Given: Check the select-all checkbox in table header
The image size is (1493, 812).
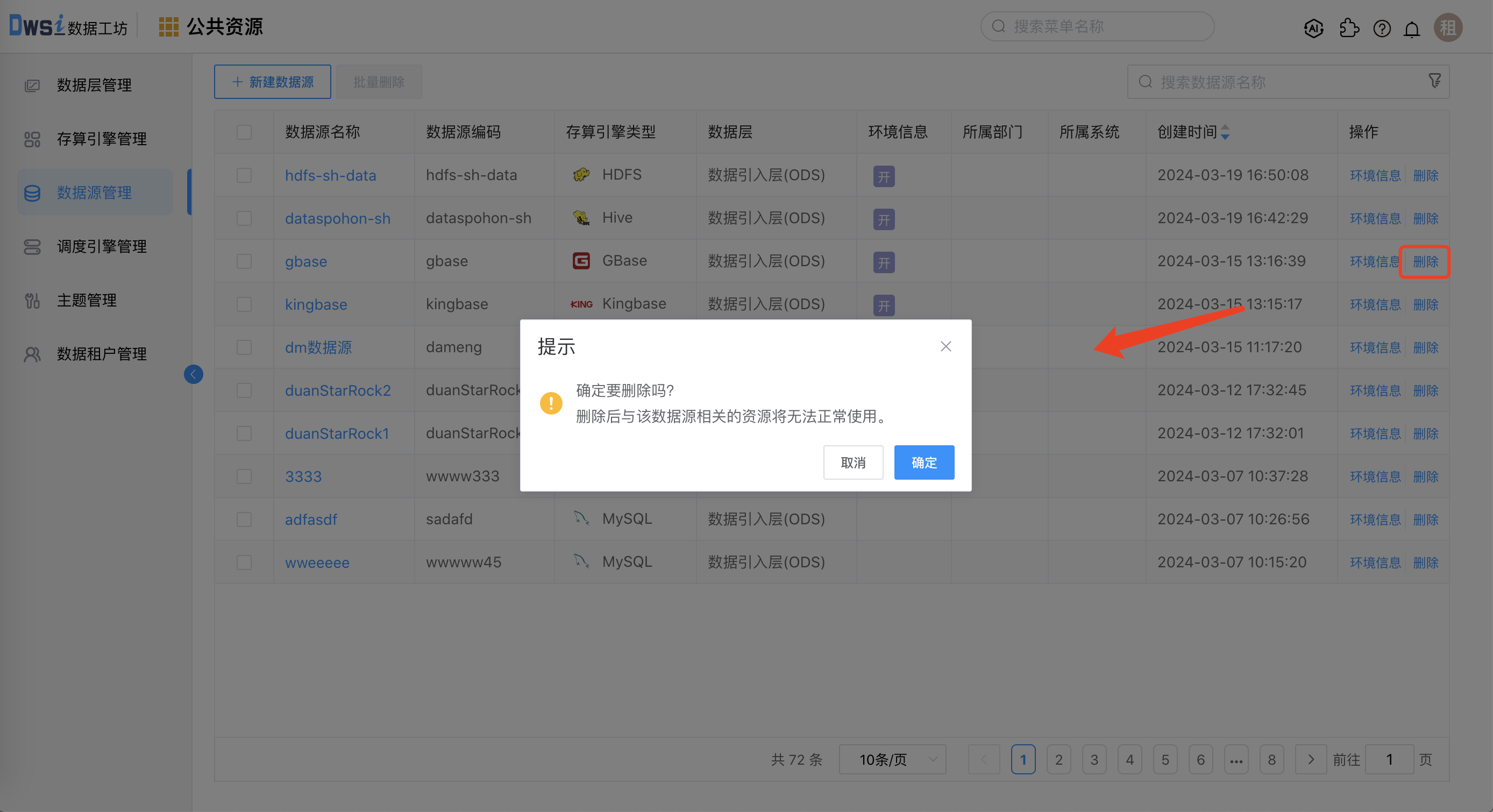Looking at the screenshot, I should click(x=244, y=133).
